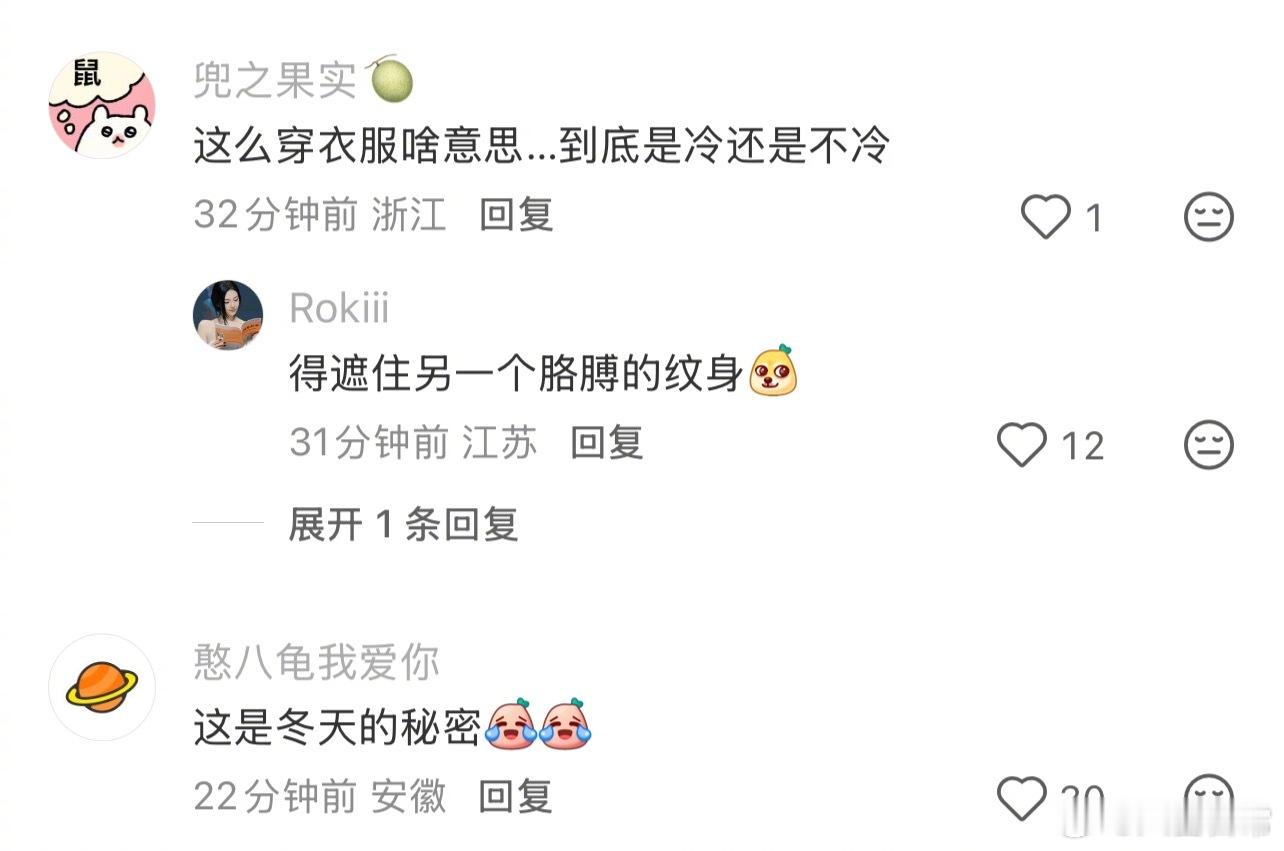
Task: Open 憨八龟我爱你's planet avatar
Action: tap(102, 687)
